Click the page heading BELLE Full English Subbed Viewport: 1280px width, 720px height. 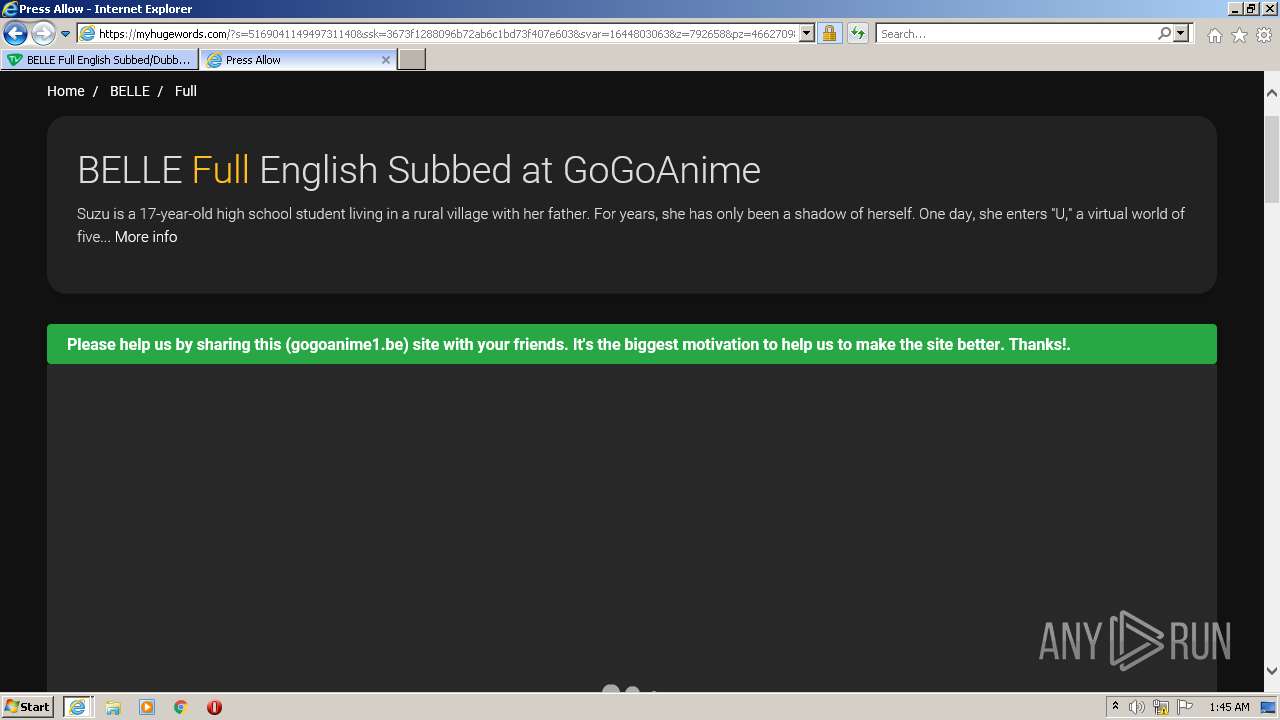coord(419,170)
